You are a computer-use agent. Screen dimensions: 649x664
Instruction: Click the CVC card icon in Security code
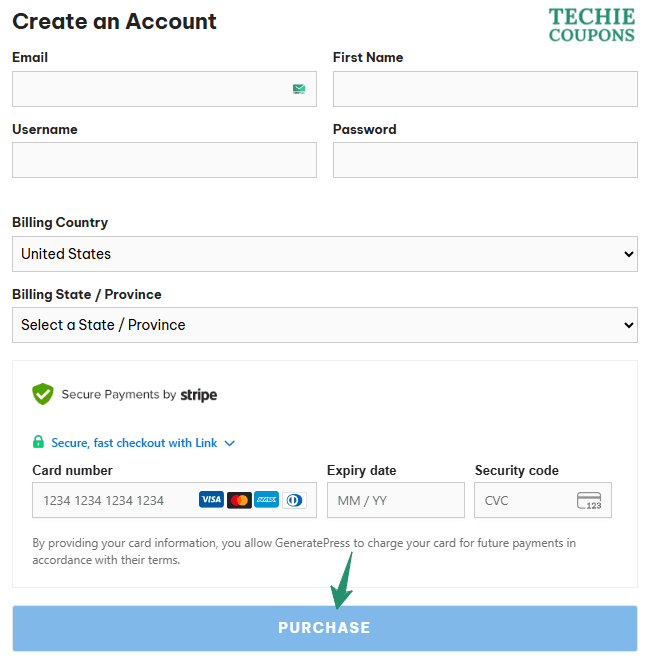[x=589, y=500]
